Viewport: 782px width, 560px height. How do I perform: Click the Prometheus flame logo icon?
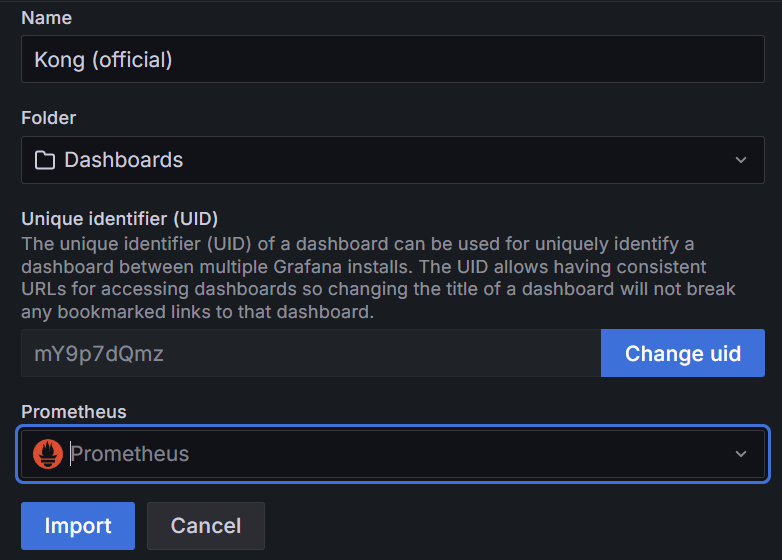(48, 454)
